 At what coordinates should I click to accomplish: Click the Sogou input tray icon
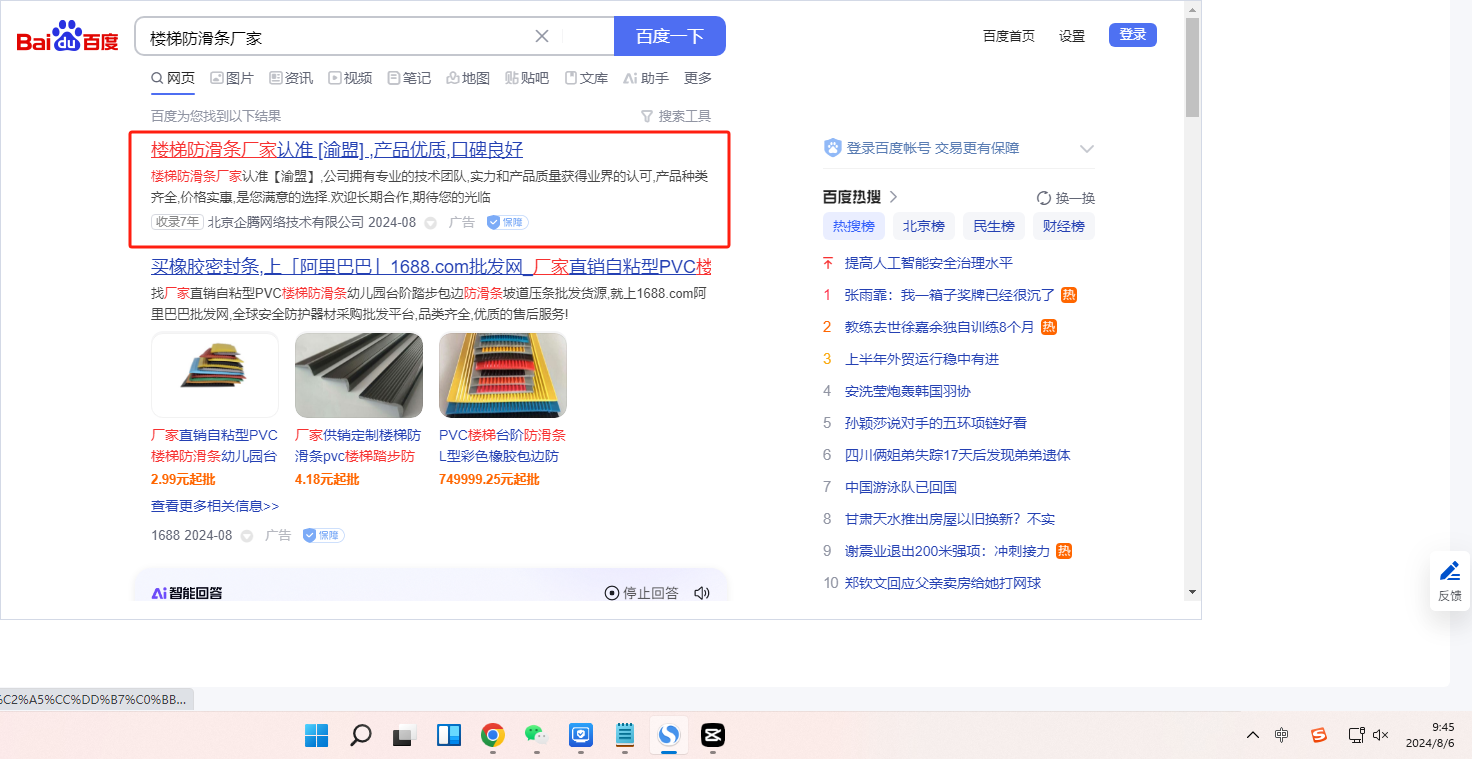click(1319, 735)
